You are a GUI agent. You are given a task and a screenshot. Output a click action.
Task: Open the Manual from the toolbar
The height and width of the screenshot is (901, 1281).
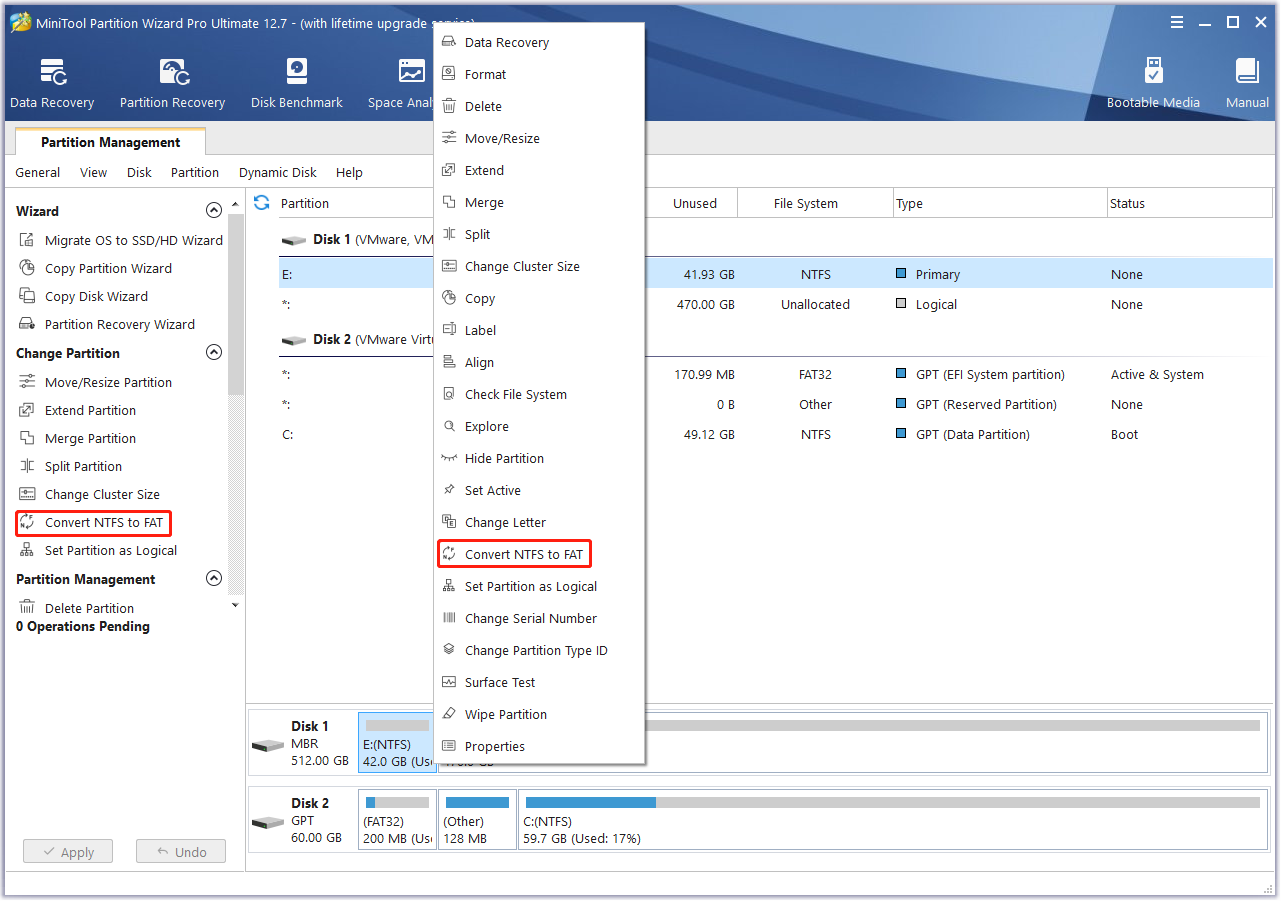click(x=1247, y=84)
